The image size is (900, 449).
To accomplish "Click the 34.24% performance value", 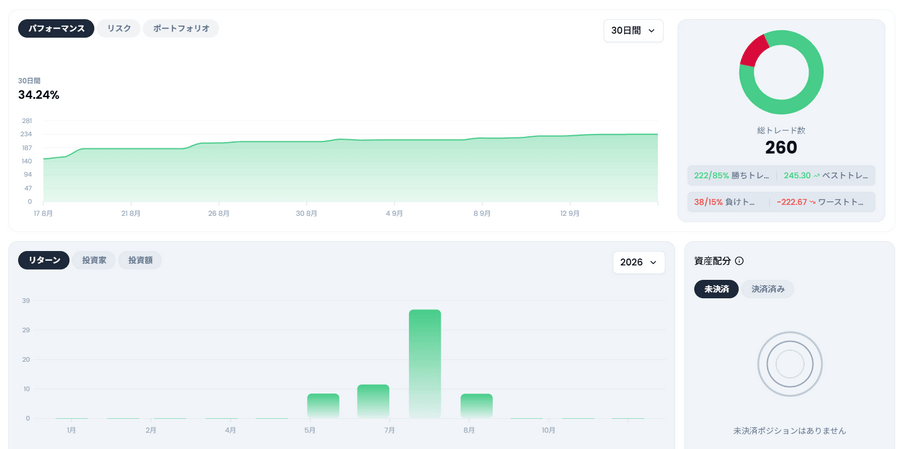I will pos(38,95).
